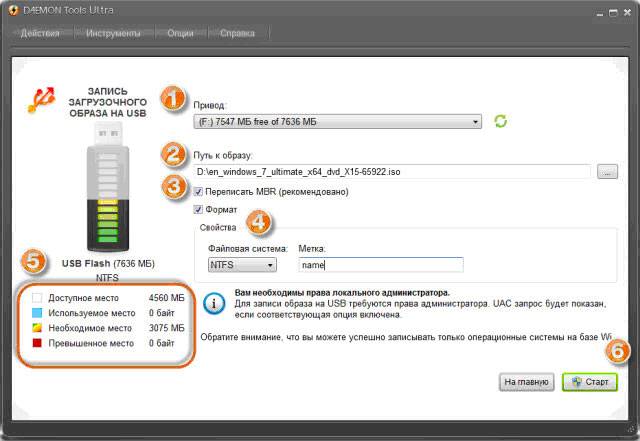Click the orange number 5 step marker

[x=34, y=262]
